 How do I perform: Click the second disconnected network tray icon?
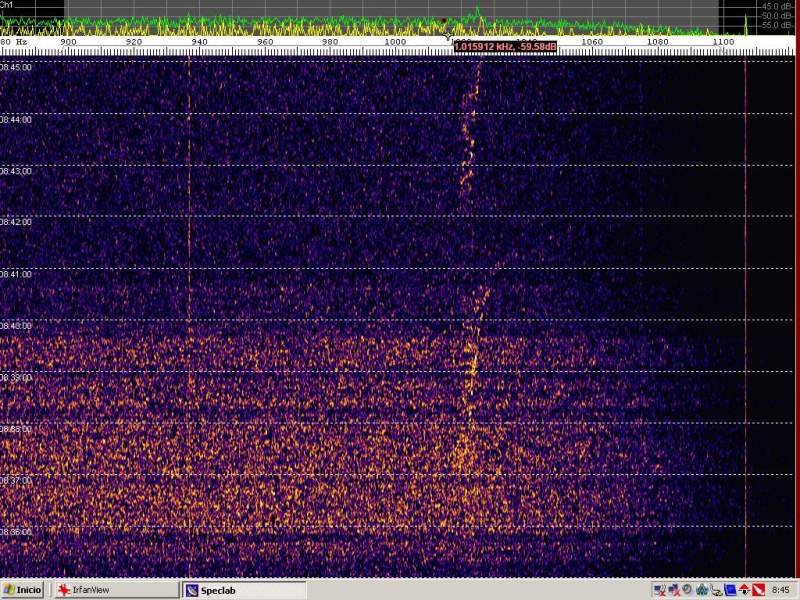point(674,590)
